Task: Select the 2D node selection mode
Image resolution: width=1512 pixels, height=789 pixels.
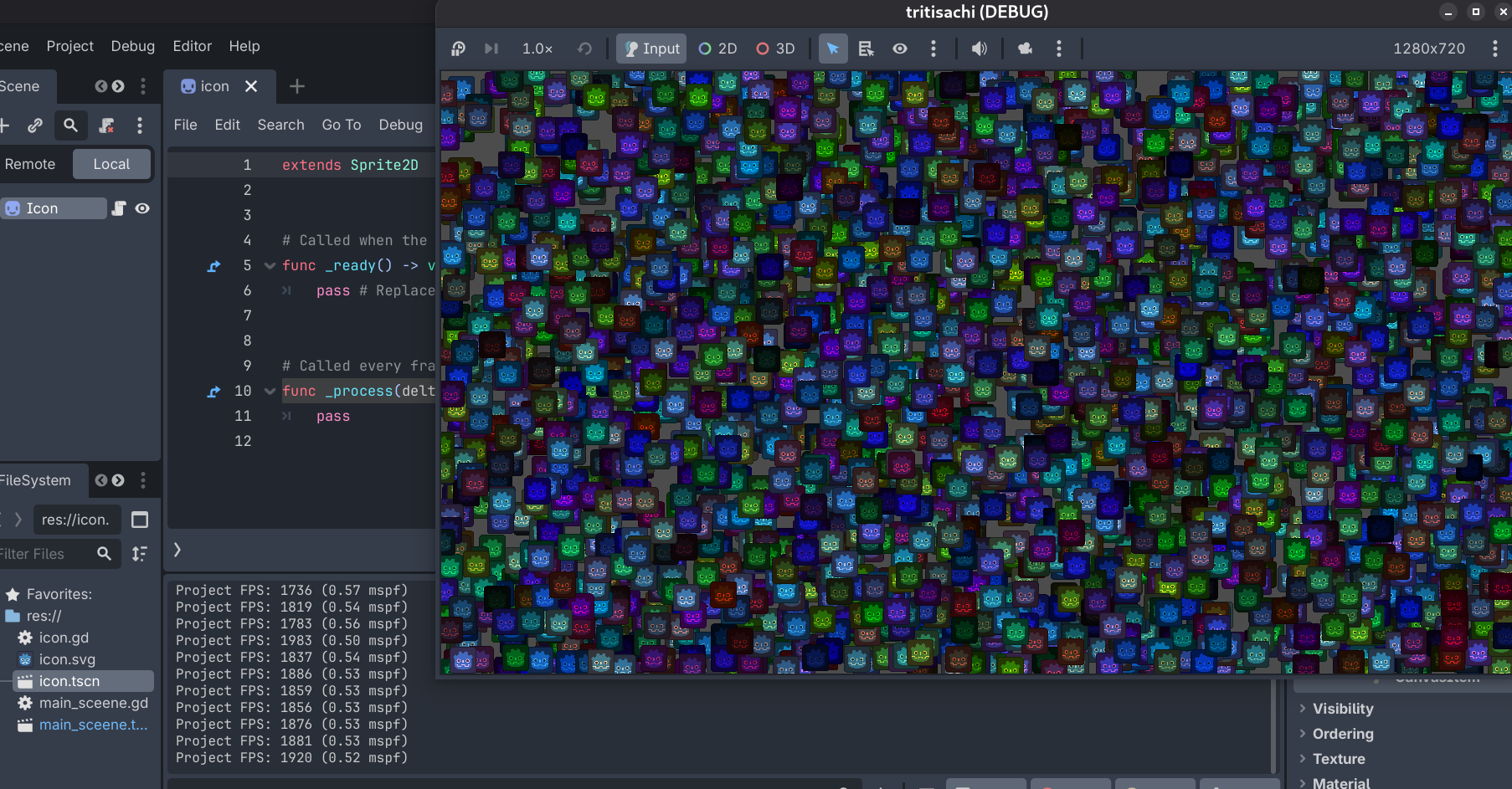Action: coord(717,49)
